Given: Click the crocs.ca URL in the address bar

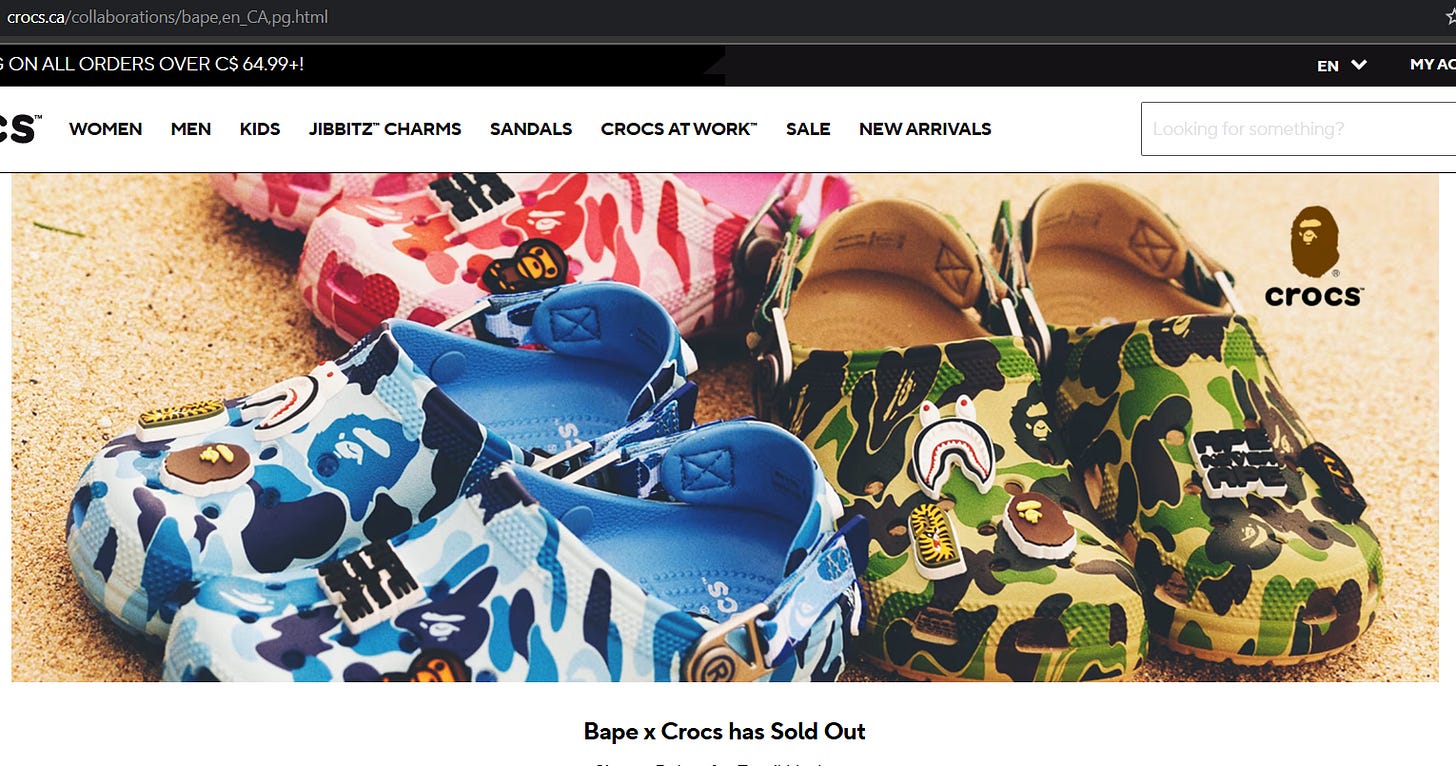Looking at the screenshot, I should [x=167, y=17].
